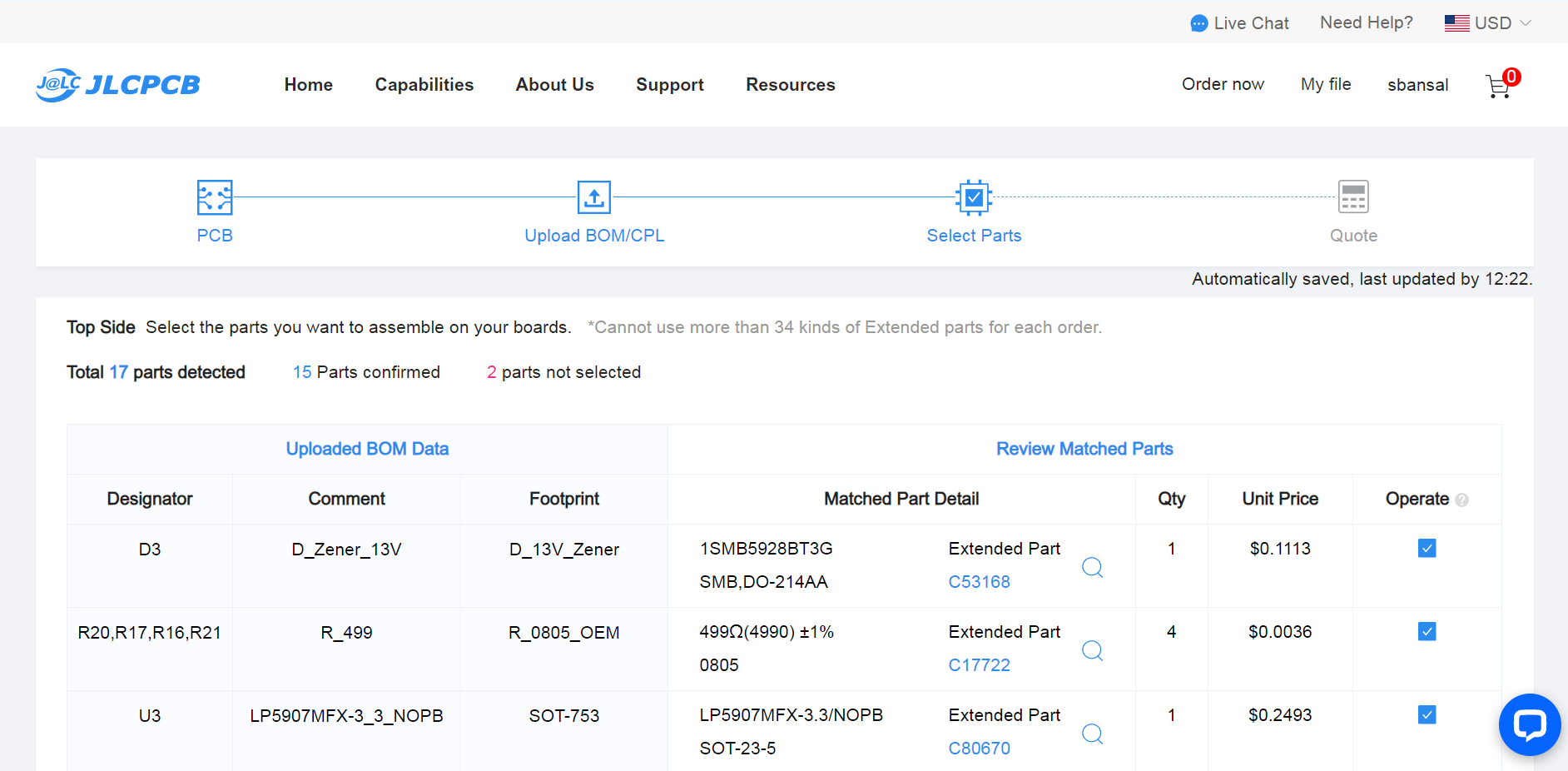Click the JLCPCB logo

pyautogui.click(x=118, y=85)
